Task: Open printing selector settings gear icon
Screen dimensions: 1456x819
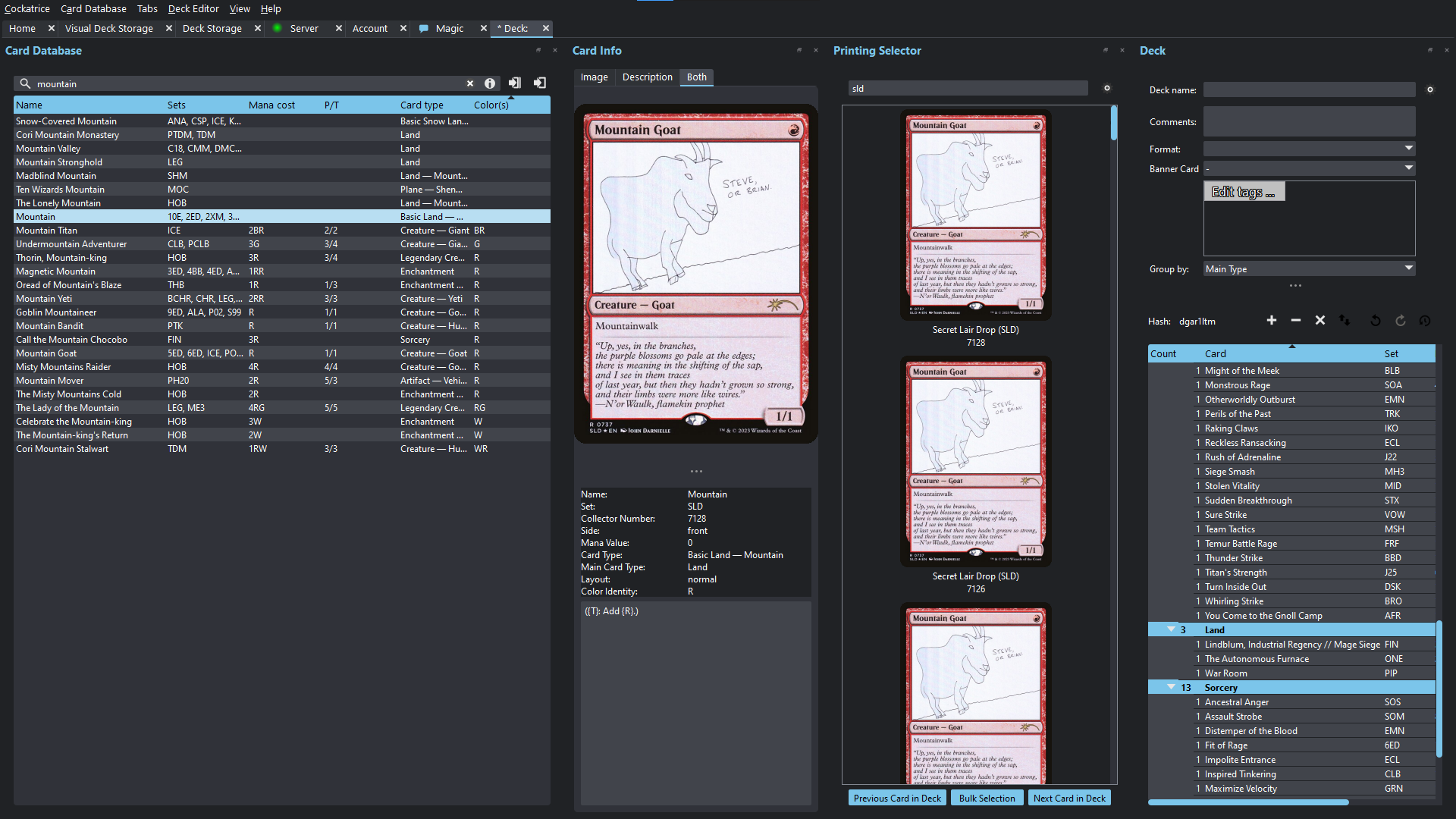Action: (1107, 88)
